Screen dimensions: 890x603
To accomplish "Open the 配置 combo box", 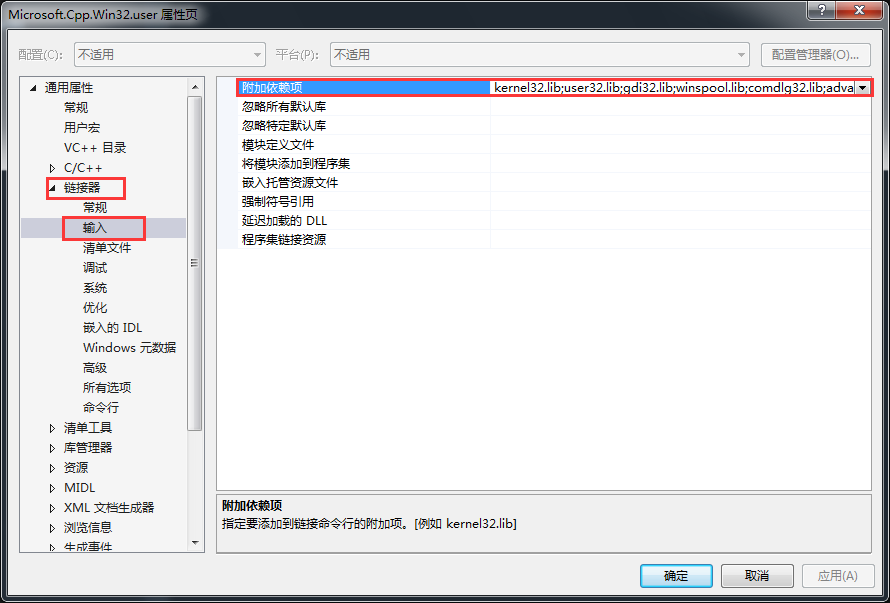I will [170, 55].
